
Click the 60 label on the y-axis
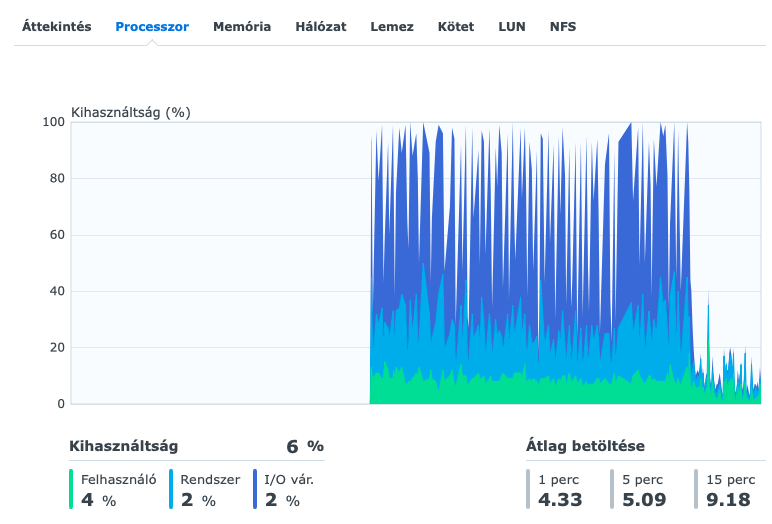(57, 234)
